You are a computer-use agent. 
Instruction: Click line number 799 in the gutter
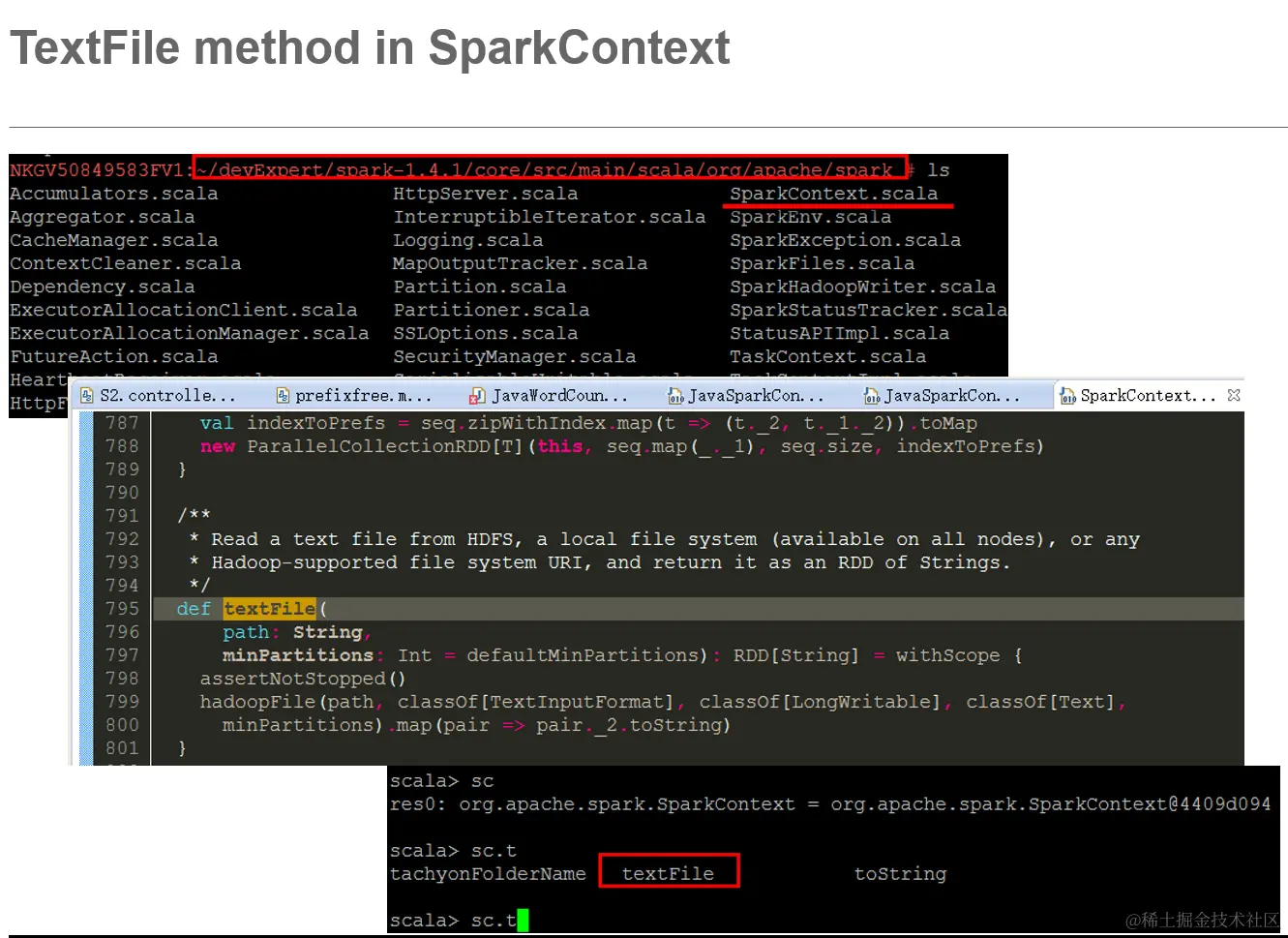coord(122,702)
